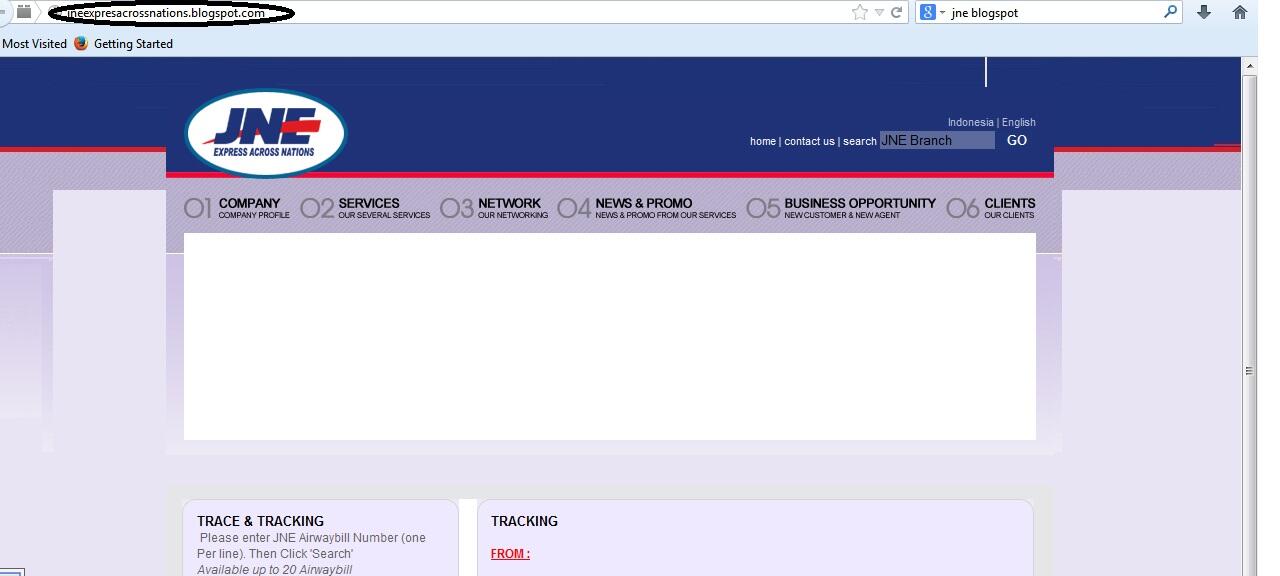Open the contact us link

(x=809, y=141)
